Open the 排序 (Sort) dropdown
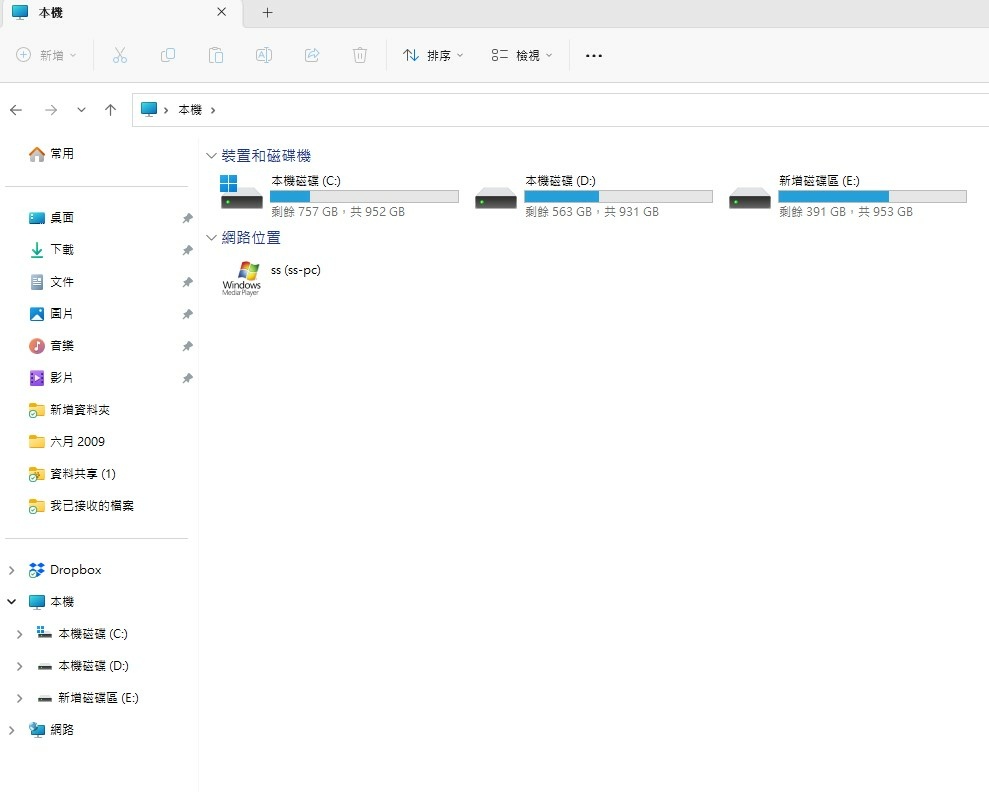The height and width of the screenshot is (792, 989). pyautogui.click(x=433, y=55)
